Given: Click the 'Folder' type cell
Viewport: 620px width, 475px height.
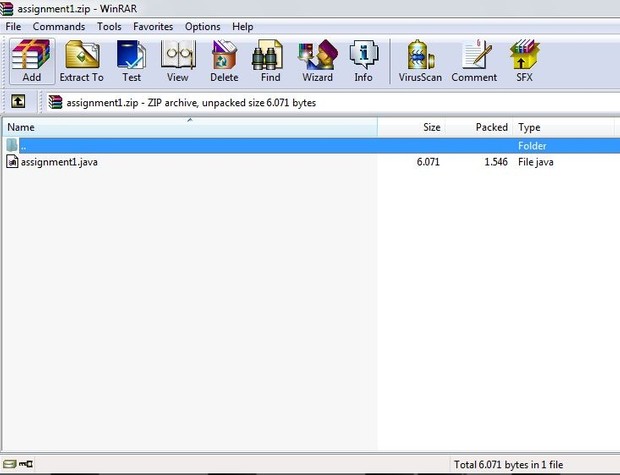Looking at the screenshot, I should pos(532,146).
